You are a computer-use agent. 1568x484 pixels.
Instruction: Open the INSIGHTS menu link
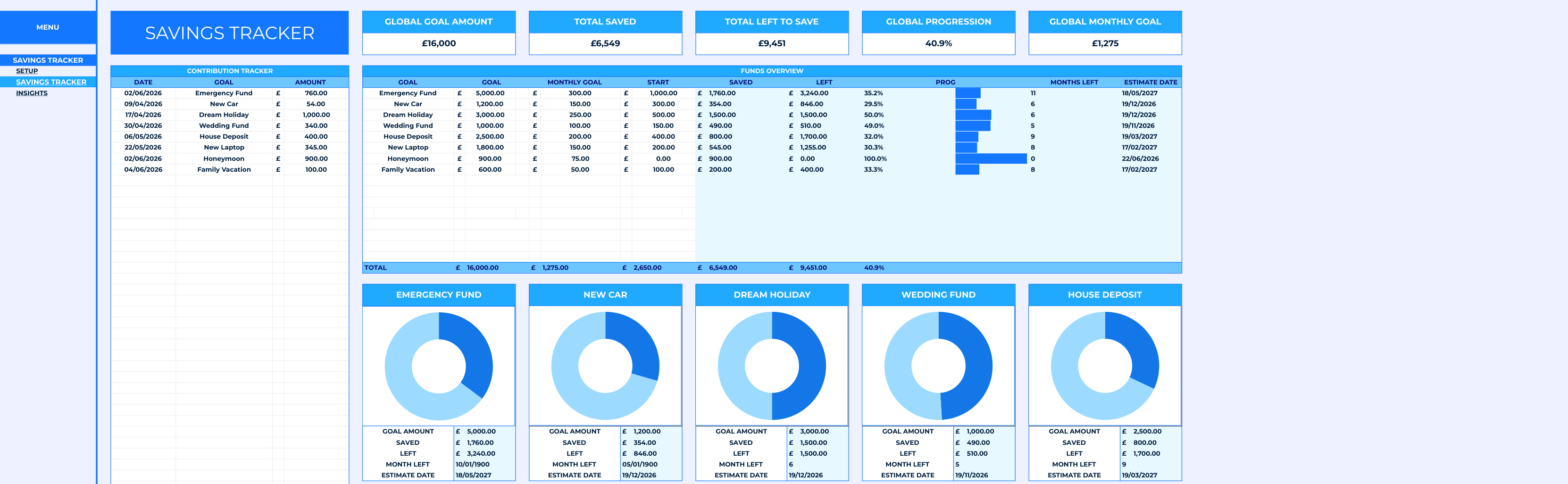pos(32,93)
